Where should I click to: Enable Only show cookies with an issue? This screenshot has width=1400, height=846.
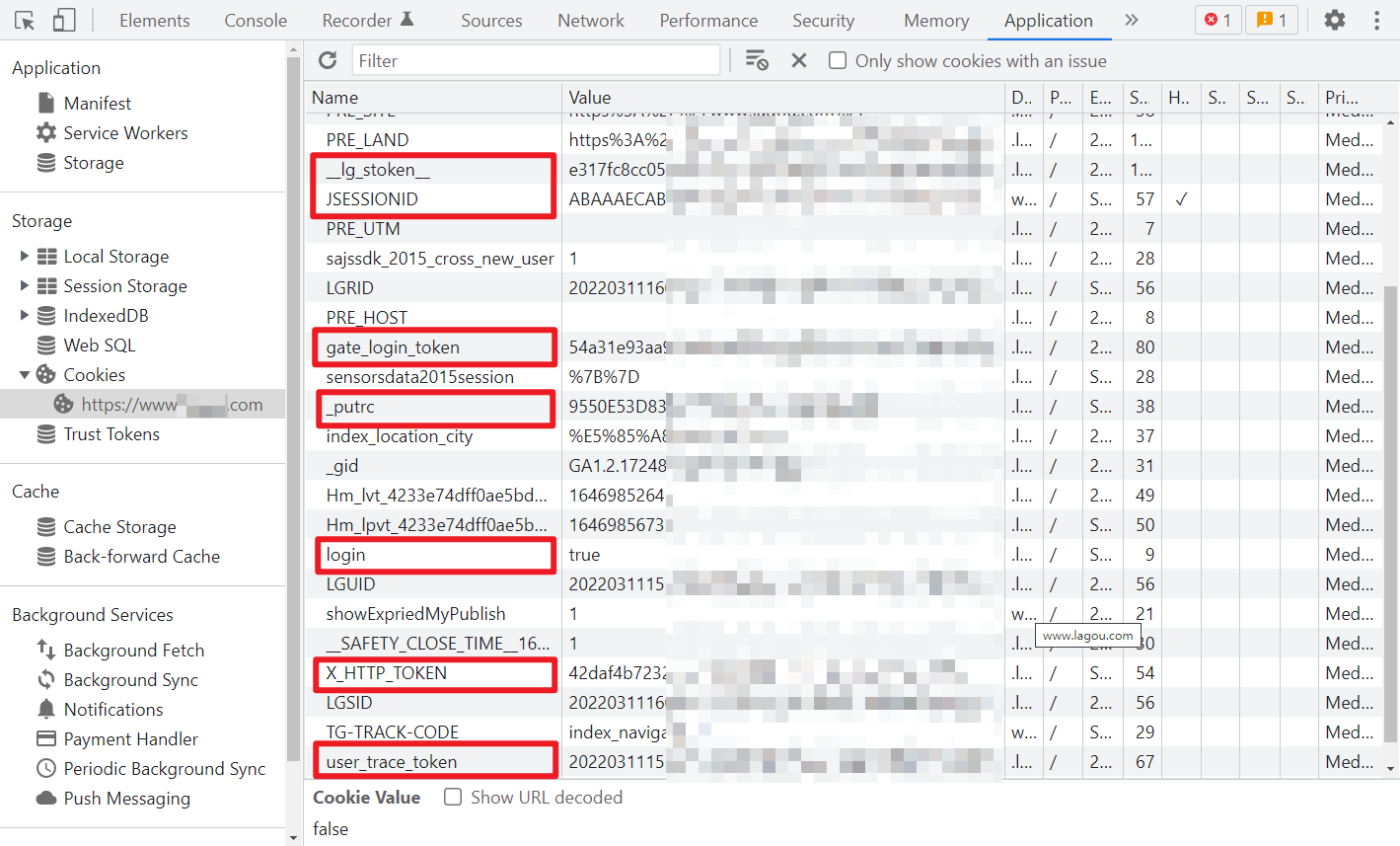point(838,60)
